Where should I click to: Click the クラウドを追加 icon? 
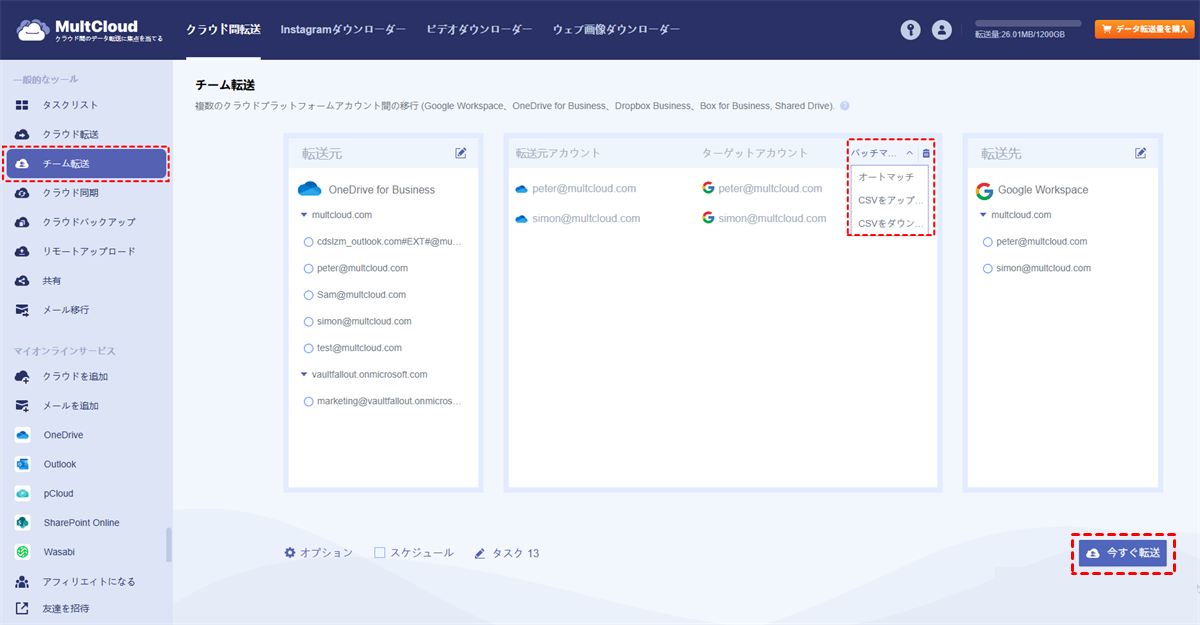[x=22, y=376]
